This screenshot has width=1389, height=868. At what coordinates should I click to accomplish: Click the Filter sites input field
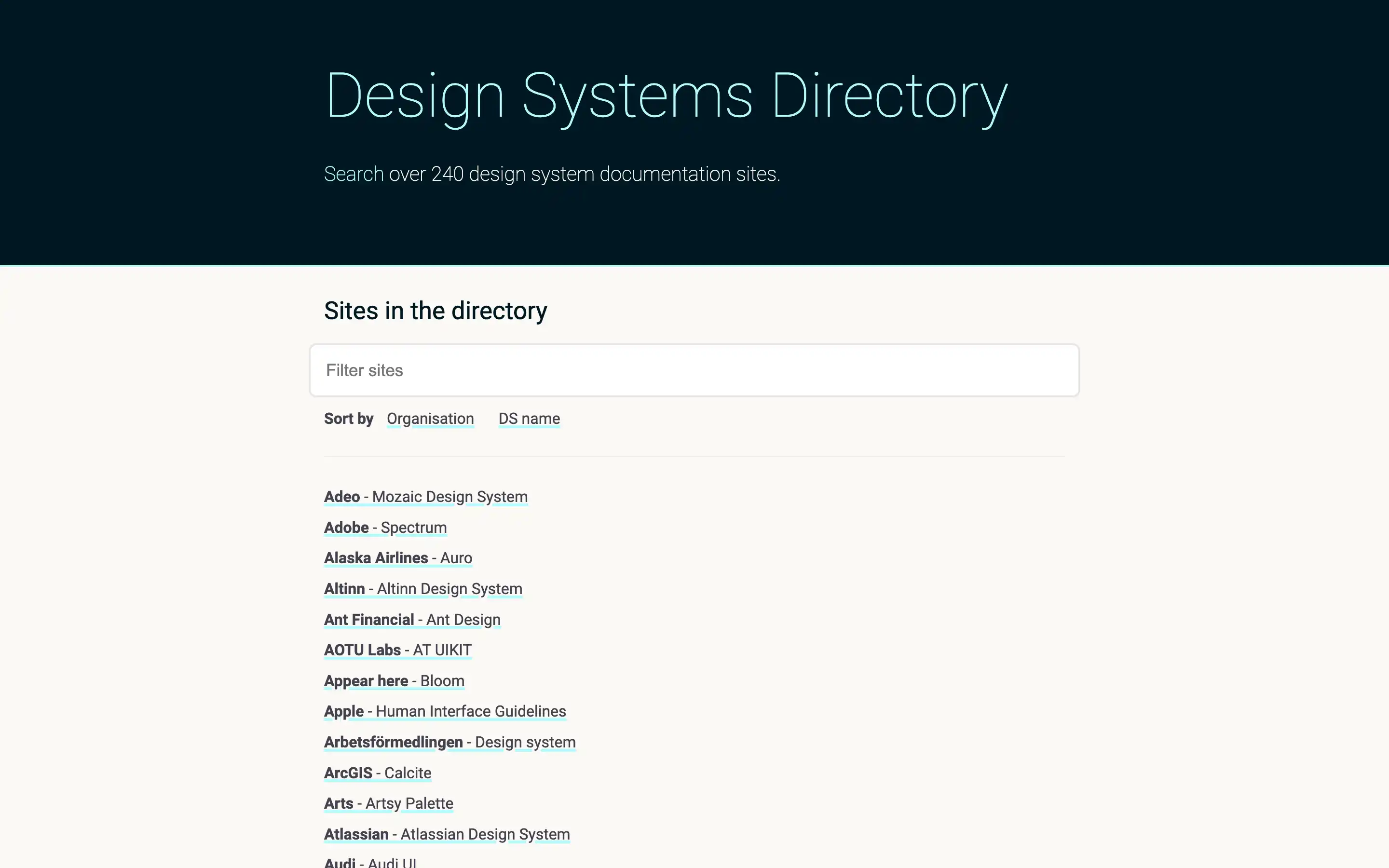click(694, 370)
